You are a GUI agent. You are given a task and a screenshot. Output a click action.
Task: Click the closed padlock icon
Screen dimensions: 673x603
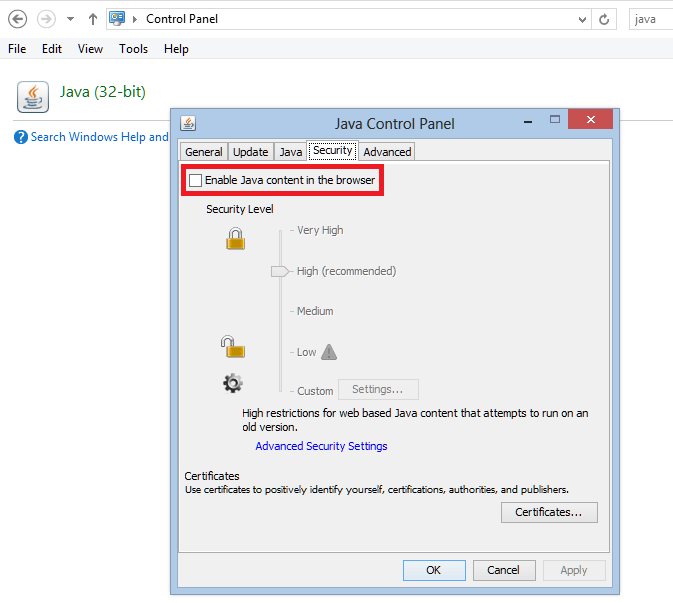click(236, 239)
